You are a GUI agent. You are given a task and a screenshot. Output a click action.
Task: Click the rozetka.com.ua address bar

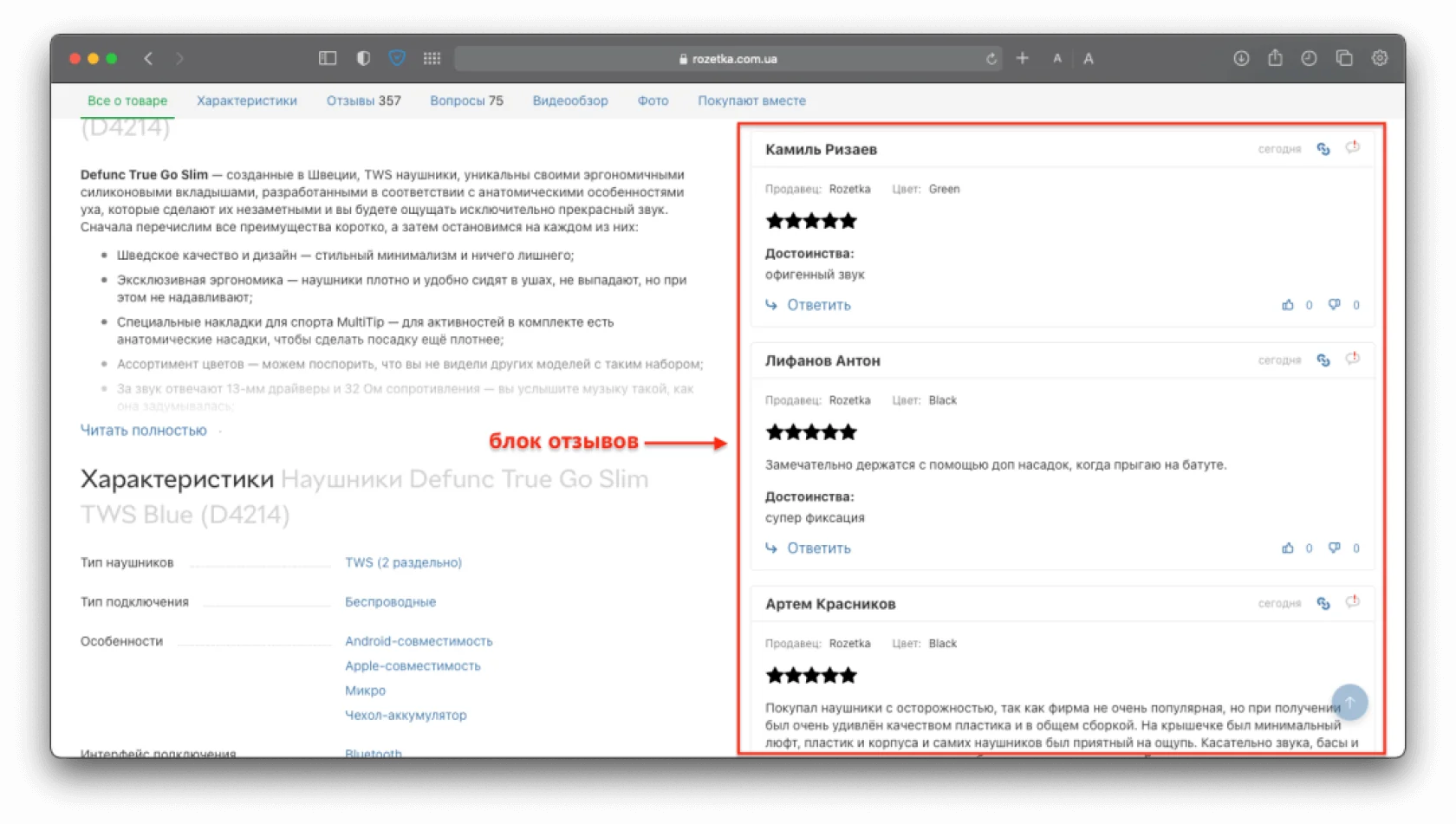pos(729,59)
